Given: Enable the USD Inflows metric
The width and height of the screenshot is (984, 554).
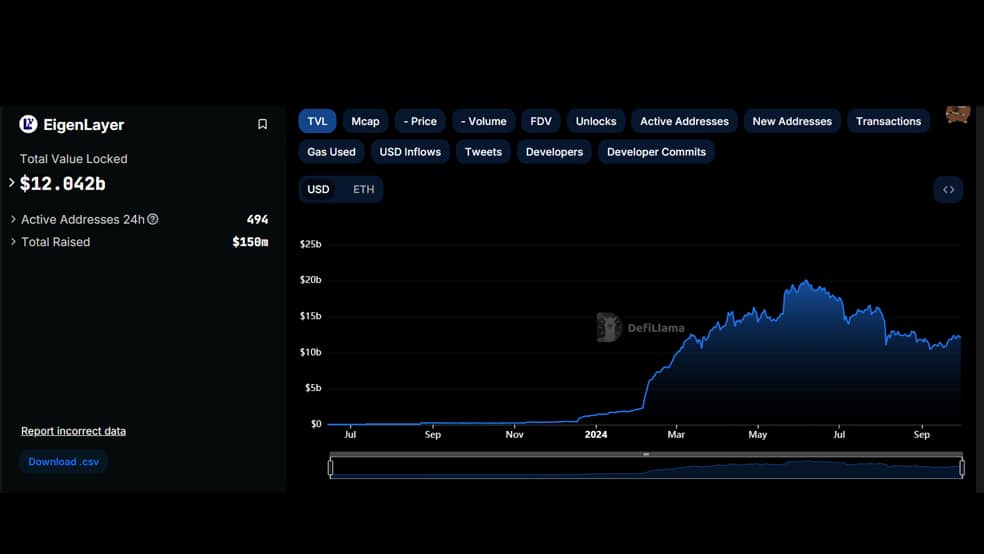Looking at the screenshot, I should click(x=410, y=152).
